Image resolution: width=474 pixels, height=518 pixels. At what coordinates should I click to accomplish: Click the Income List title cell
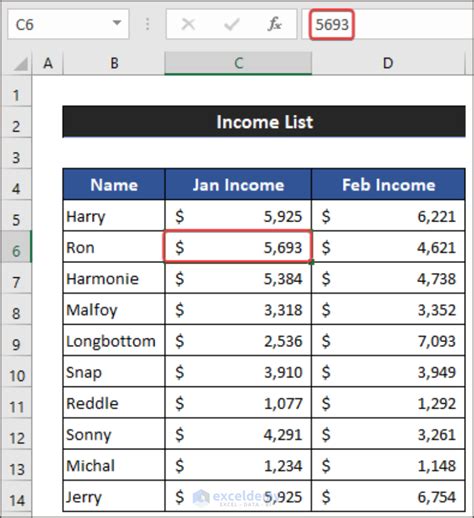(264, 122)
